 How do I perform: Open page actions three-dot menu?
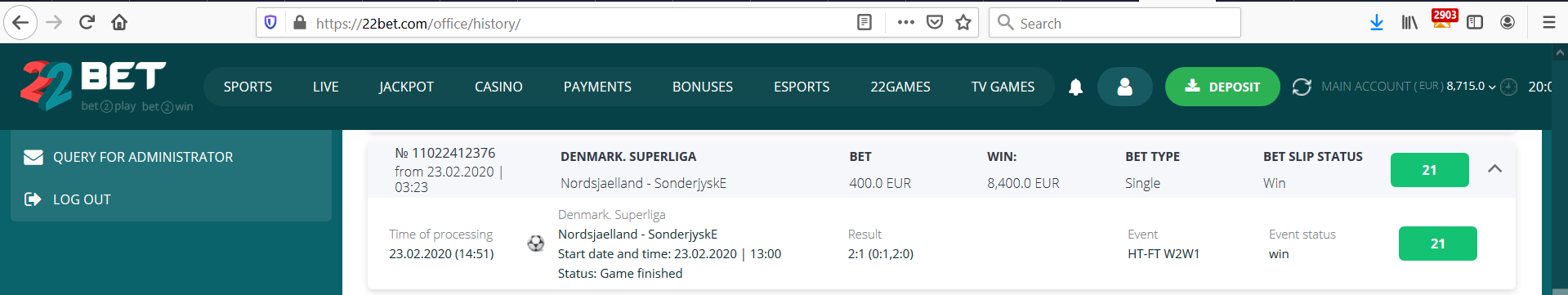pos(905,23)
